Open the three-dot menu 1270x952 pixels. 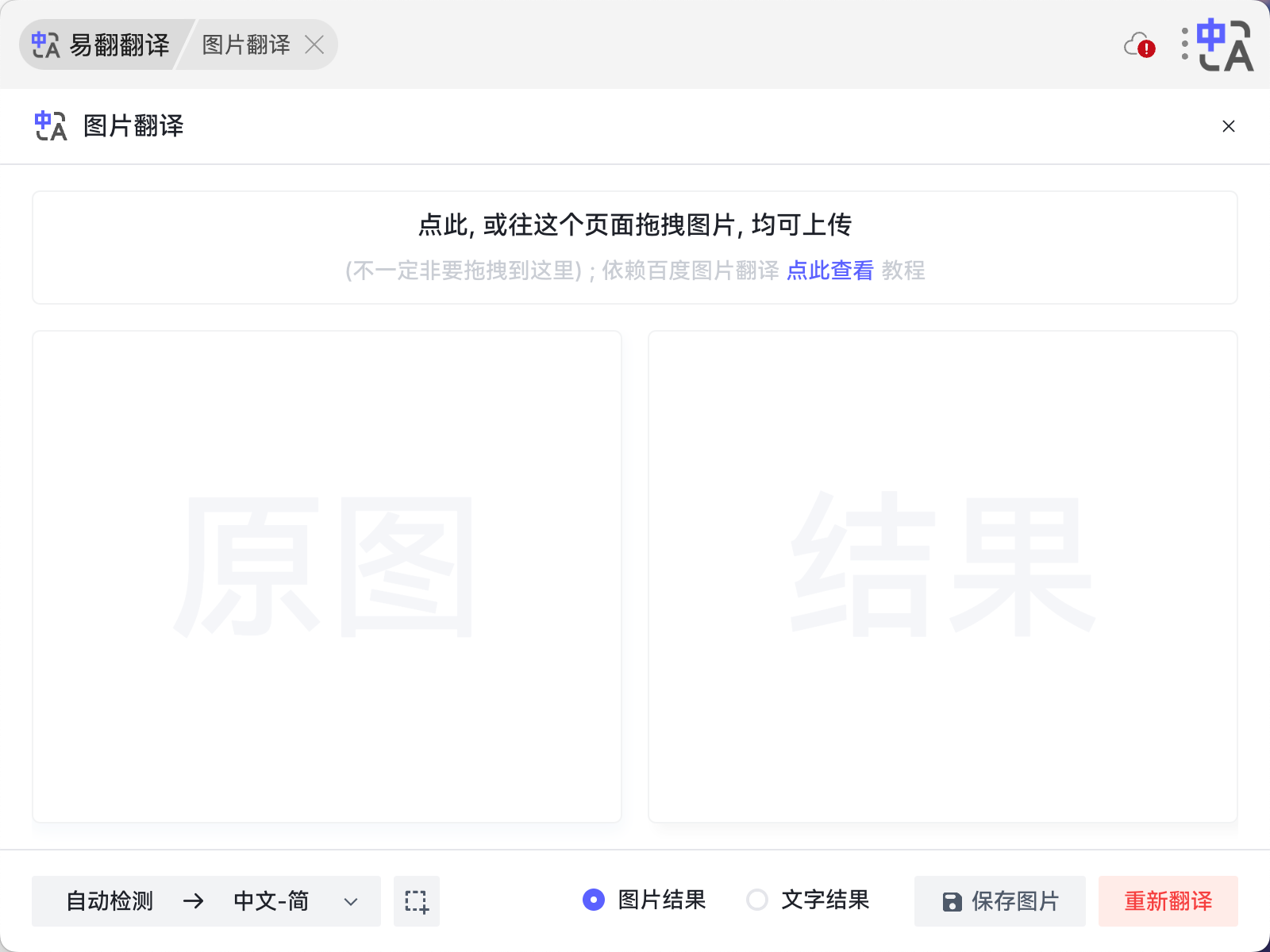(1184, 45)
